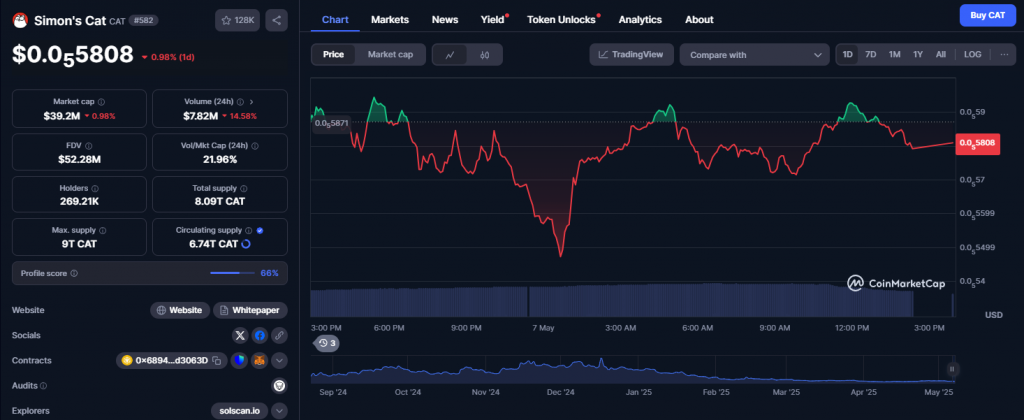Copy the 0x6894...d3063D contract address
Screen dimensions: 1024x420
216,361
